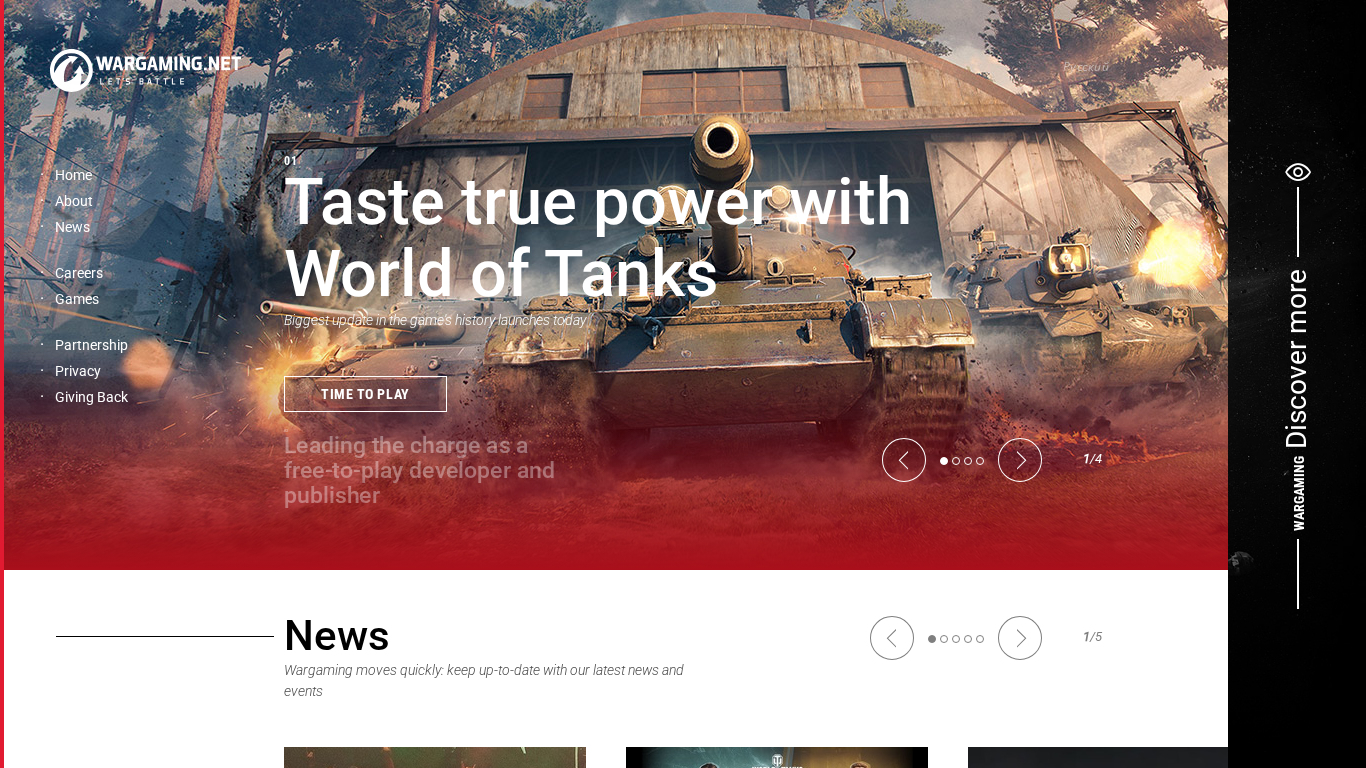Click the slide counter showing 1/4
This screenshot has width=1366, height=768.
tap(1092, 458)
